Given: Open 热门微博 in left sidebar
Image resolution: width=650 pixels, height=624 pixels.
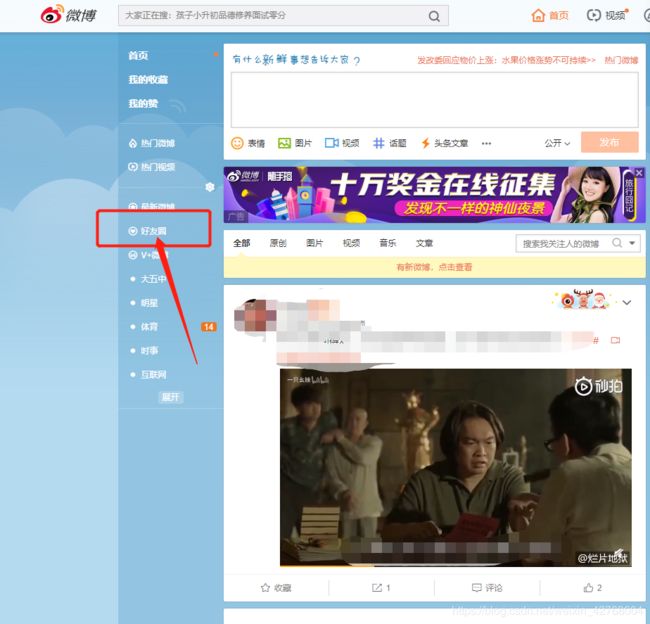Looking at the screenshot, I should tap(151, 143).
